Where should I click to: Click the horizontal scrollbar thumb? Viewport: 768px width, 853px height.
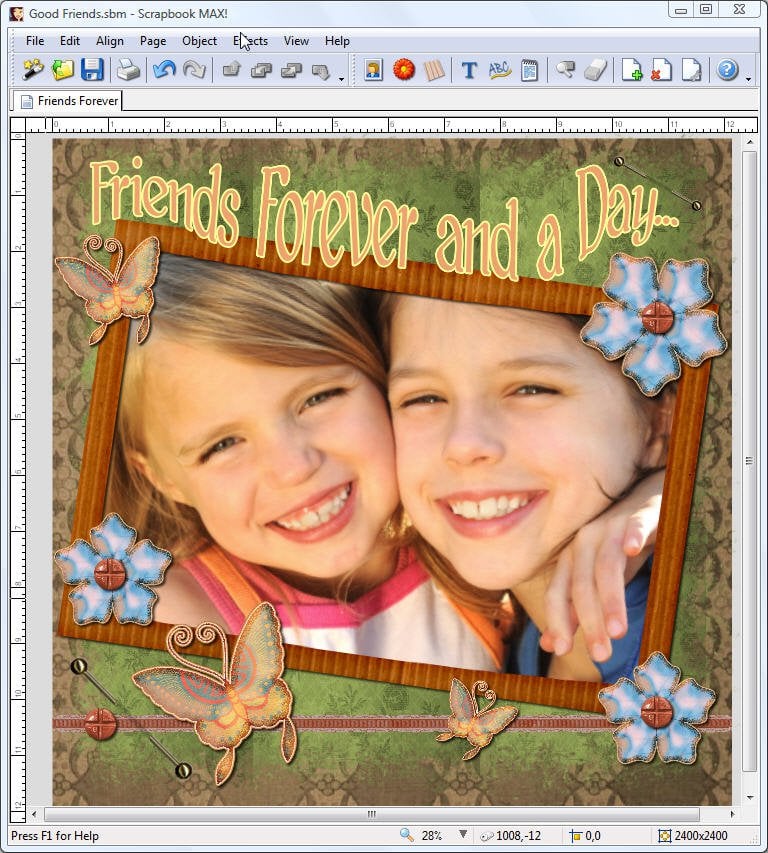[371, 814]
